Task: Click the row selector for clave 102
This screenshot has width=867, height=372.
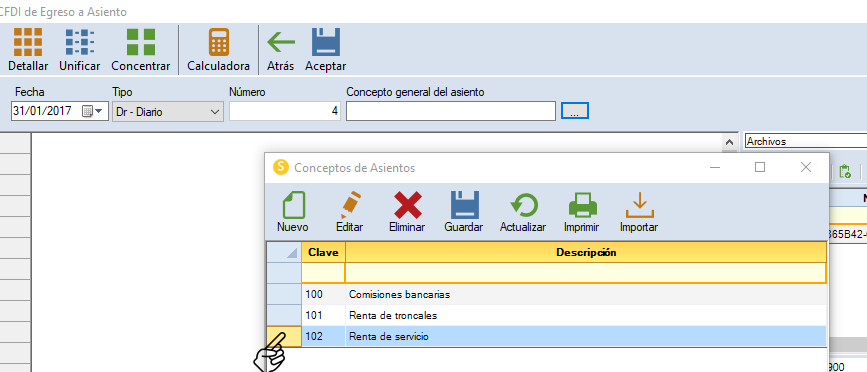Action: click(x=284, y=337)
